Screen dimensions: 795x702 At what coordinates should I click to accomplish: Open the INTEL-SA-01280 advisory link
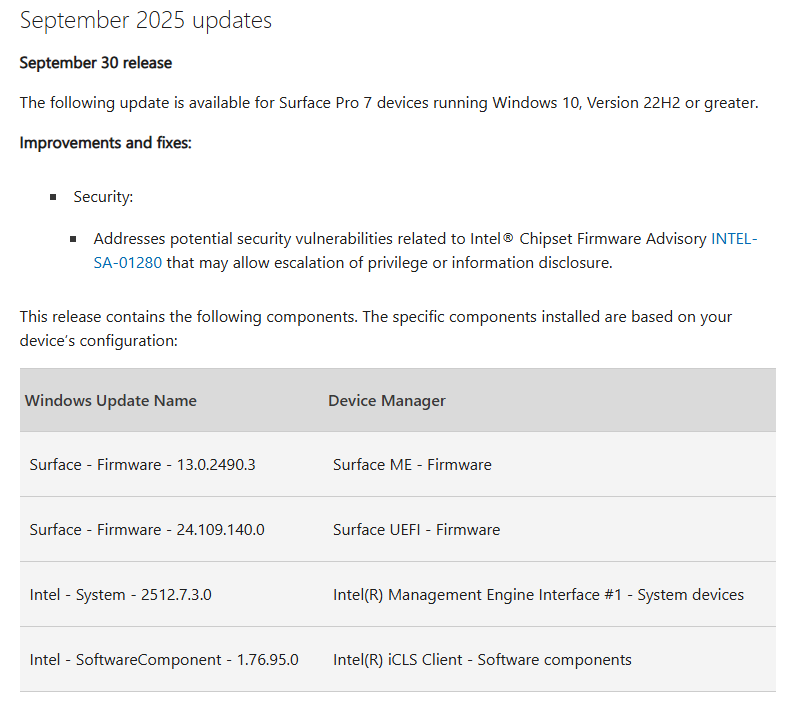733,239
